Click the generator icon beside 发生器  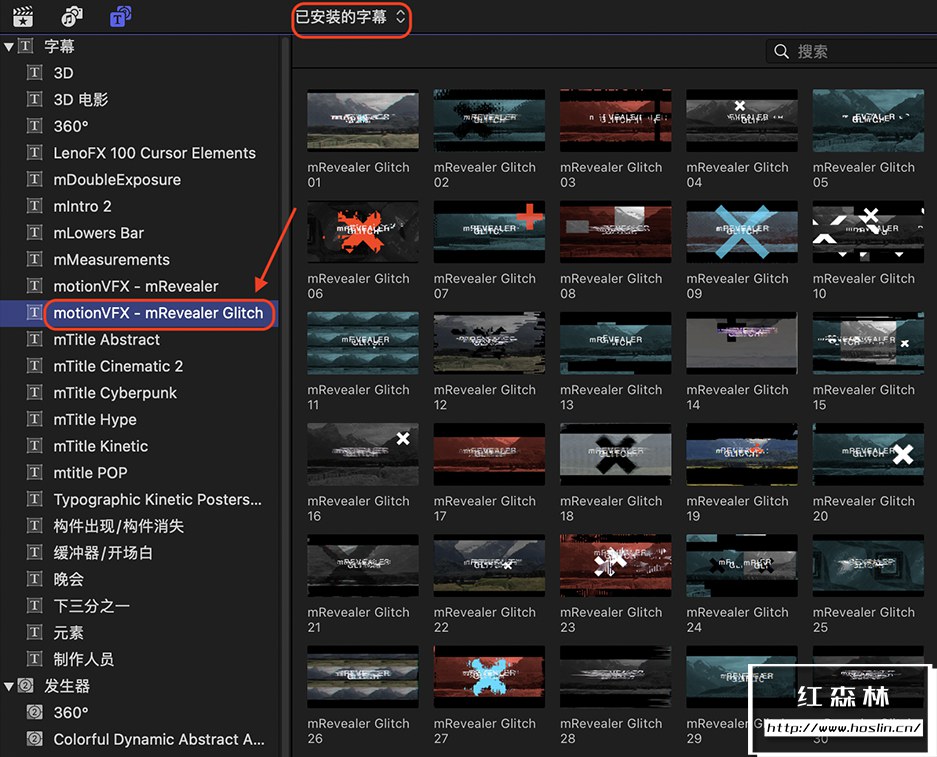[x=25, y=685]
